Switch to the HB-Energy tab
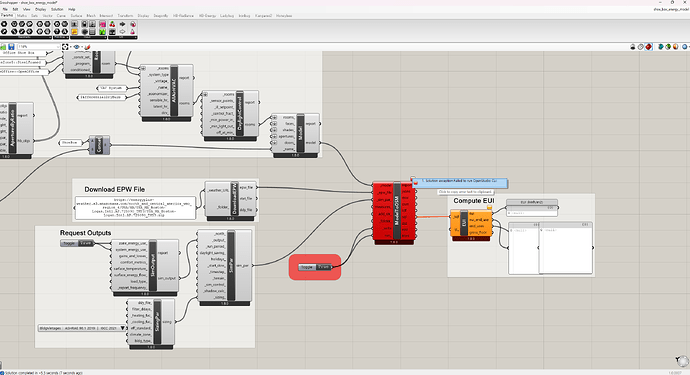Image resolution: width=690 pixels, height=375 pixels. [207, 16]
